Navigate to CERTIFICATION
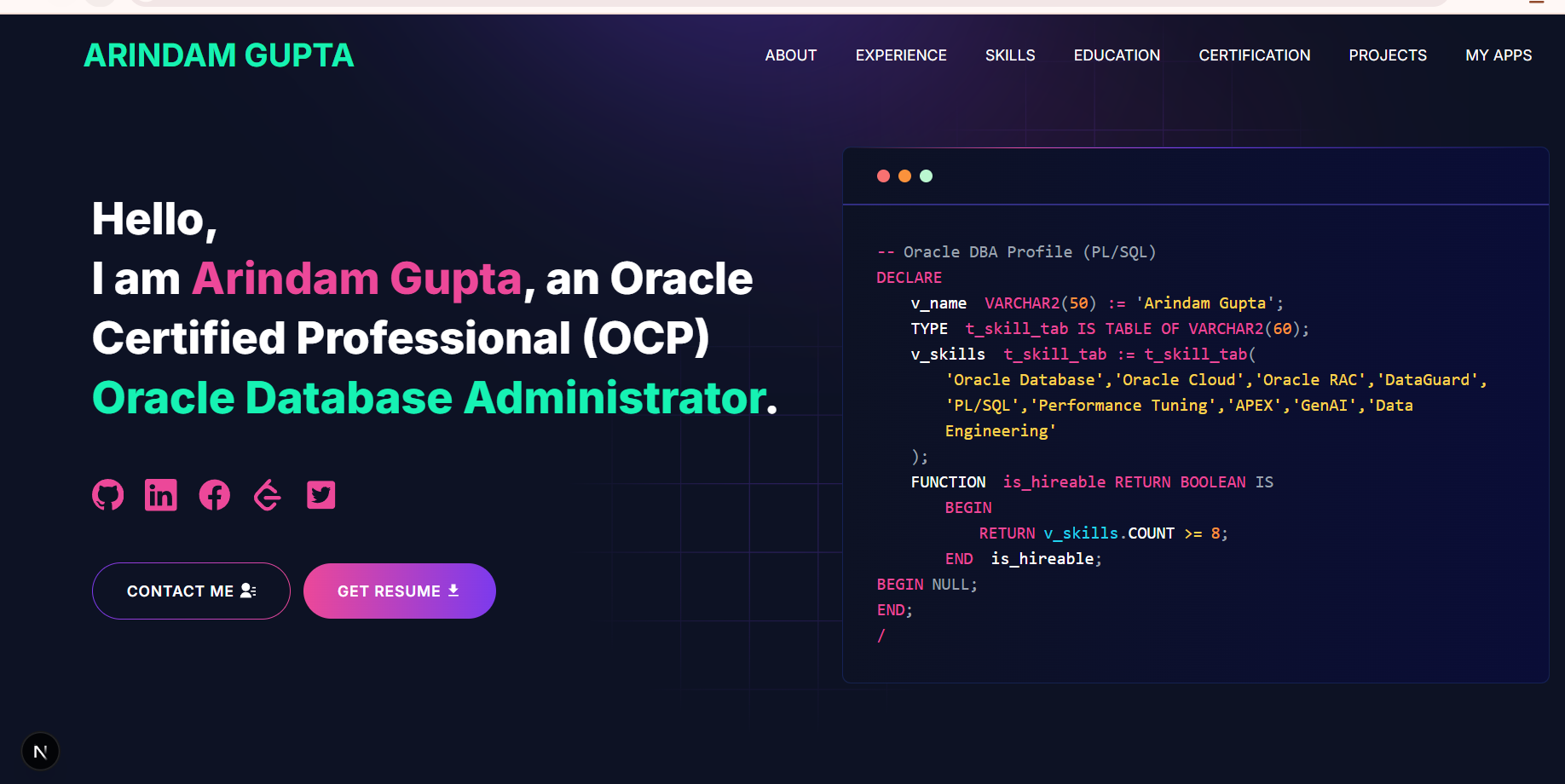Image resolution: width=1565 pixels, height=784 pixels. pos(1254,55)
